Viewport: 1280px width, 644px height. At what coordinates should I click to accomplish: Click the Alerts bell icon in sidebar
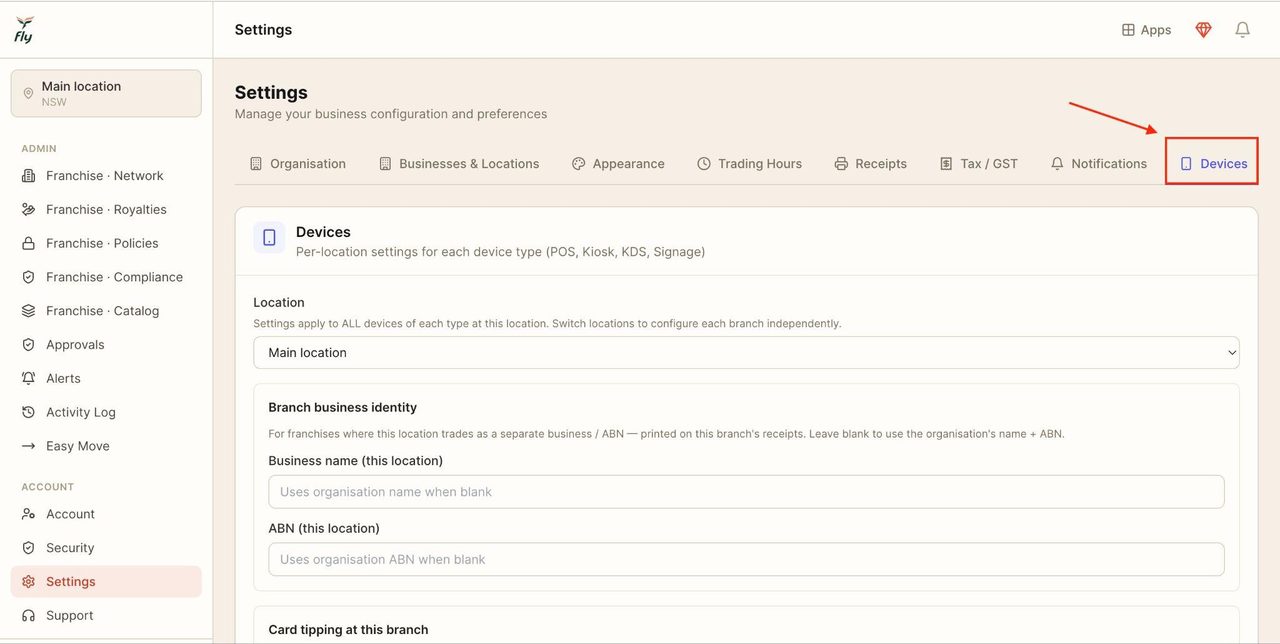(28, 378)
